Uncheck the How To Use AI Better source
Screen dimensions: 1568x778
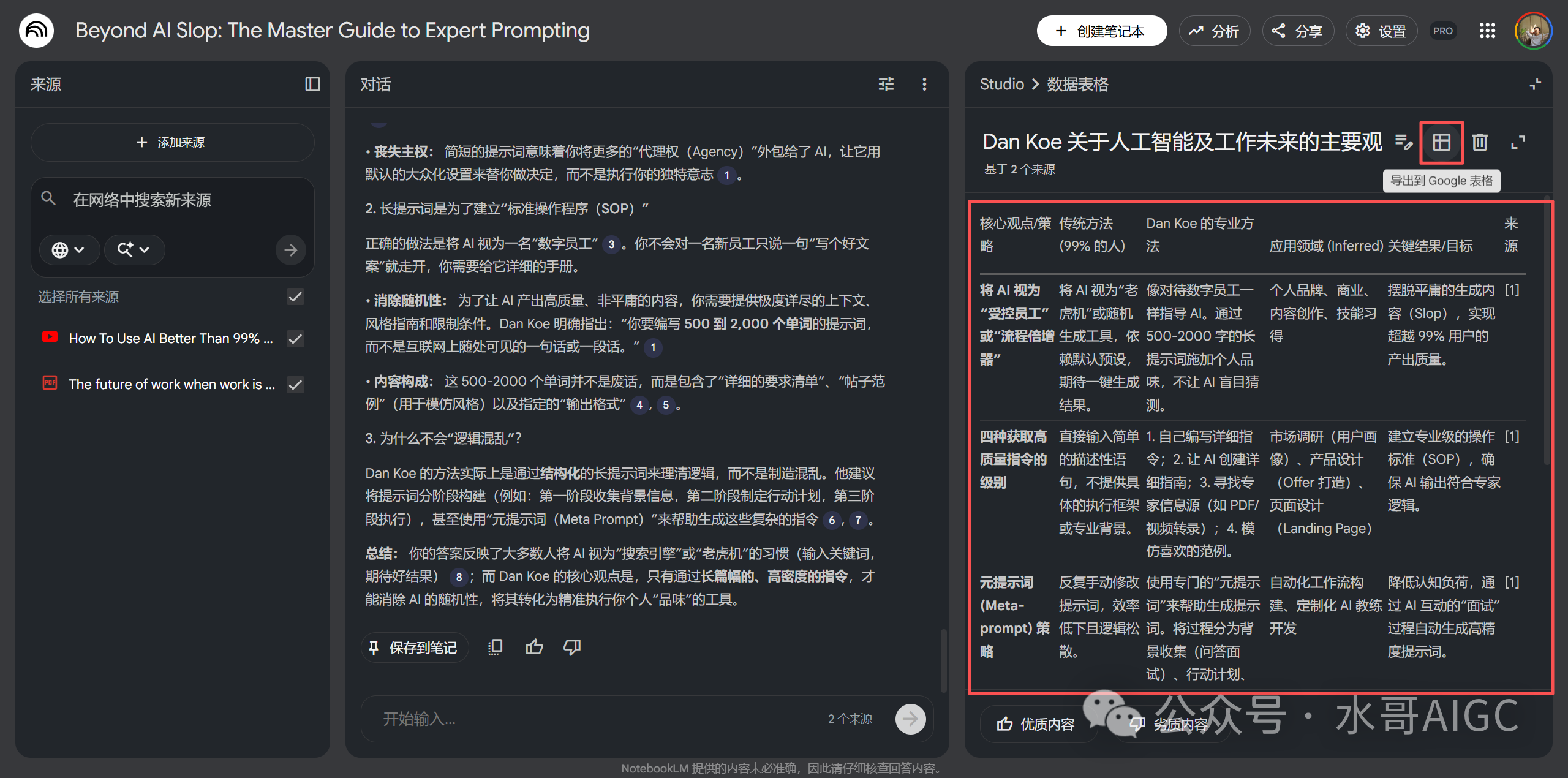click(x=295, y=339)
